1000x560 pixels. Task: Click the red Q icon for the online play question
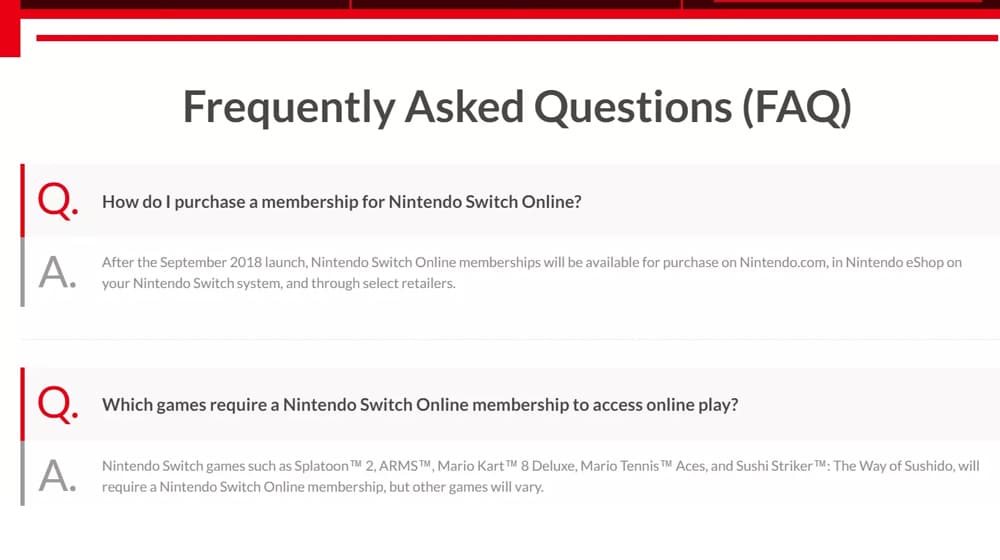[x=57, y=404]
